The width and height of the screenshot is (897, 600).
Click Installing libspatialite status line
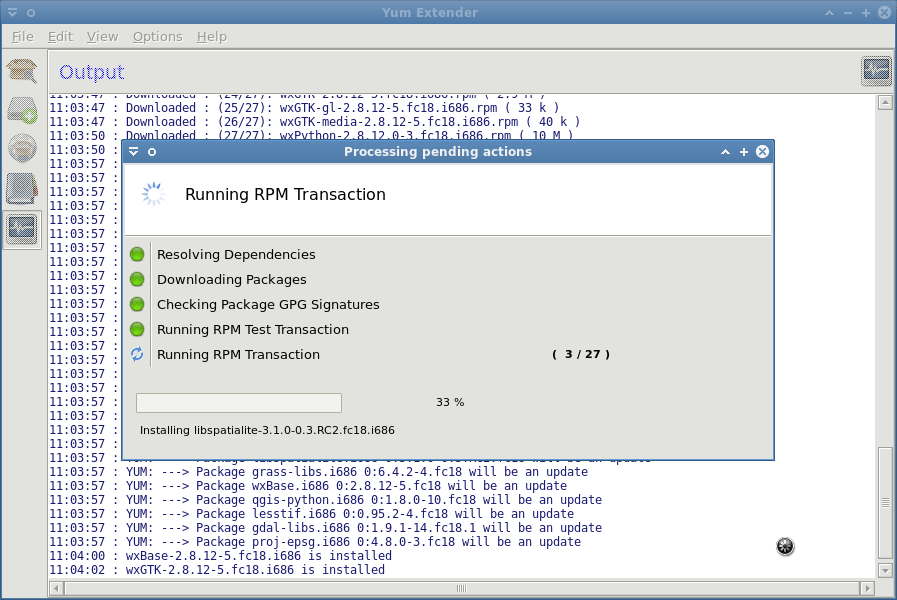(267, 430)
